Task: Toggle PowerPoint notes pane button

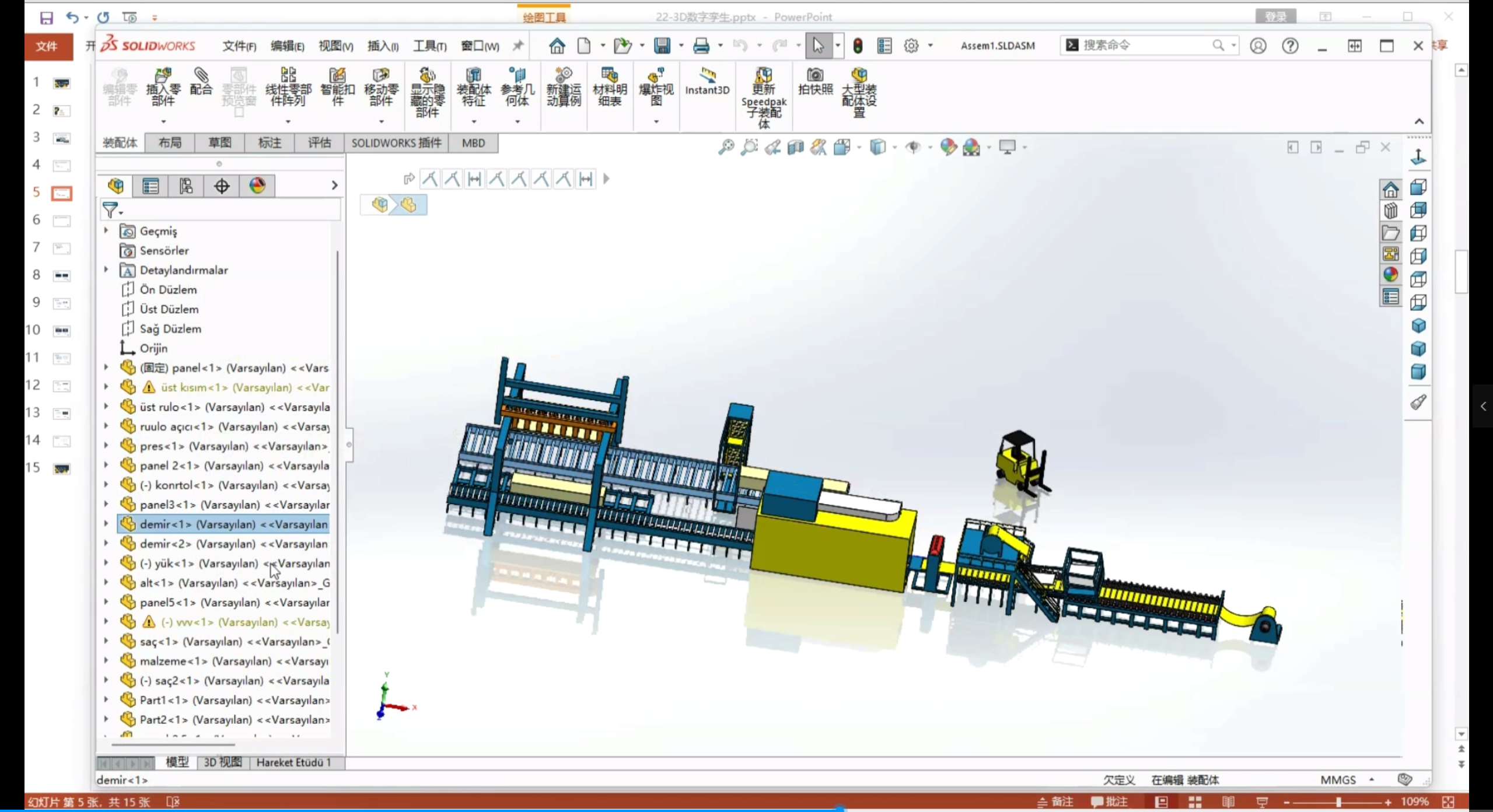Action: (x=1055, y=802)
